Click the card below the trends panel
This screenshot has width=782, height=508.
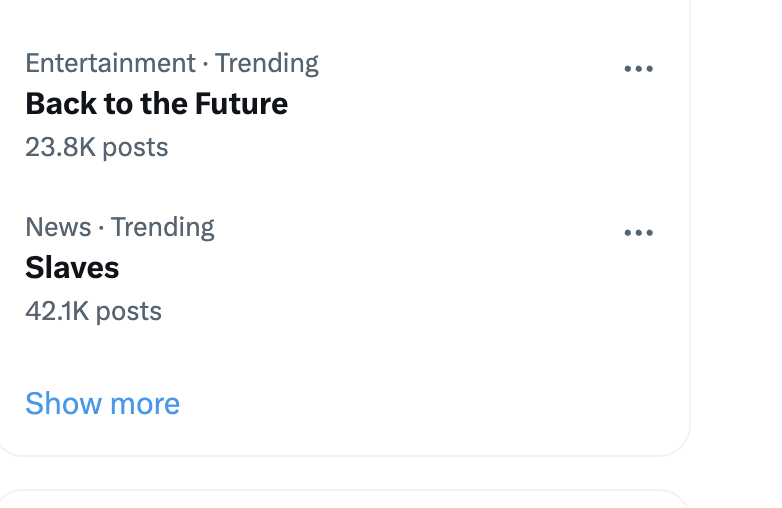pyautogui.click(x=340, y=500)
